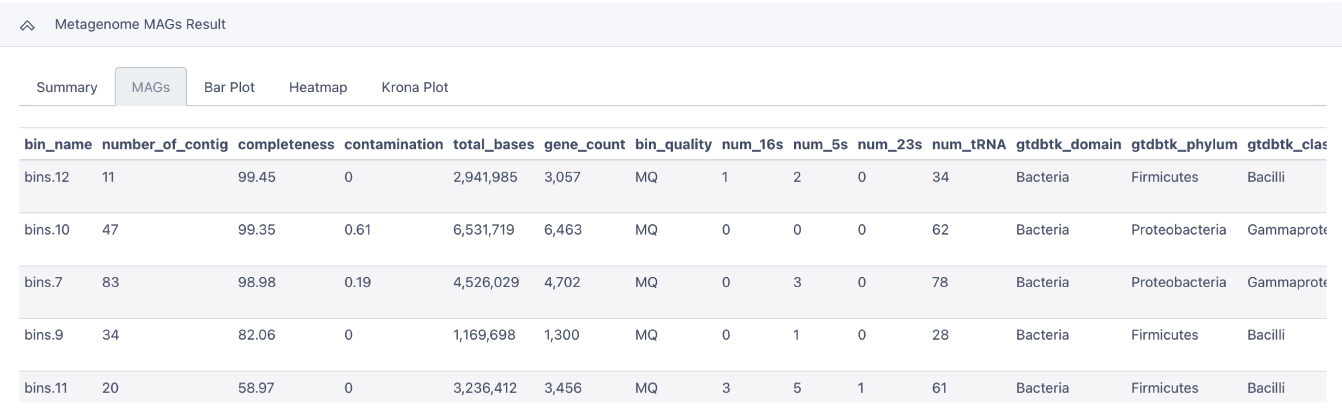Click total_bases value 2,941,985
This screenshot has width=1342, height=418.
484,177
